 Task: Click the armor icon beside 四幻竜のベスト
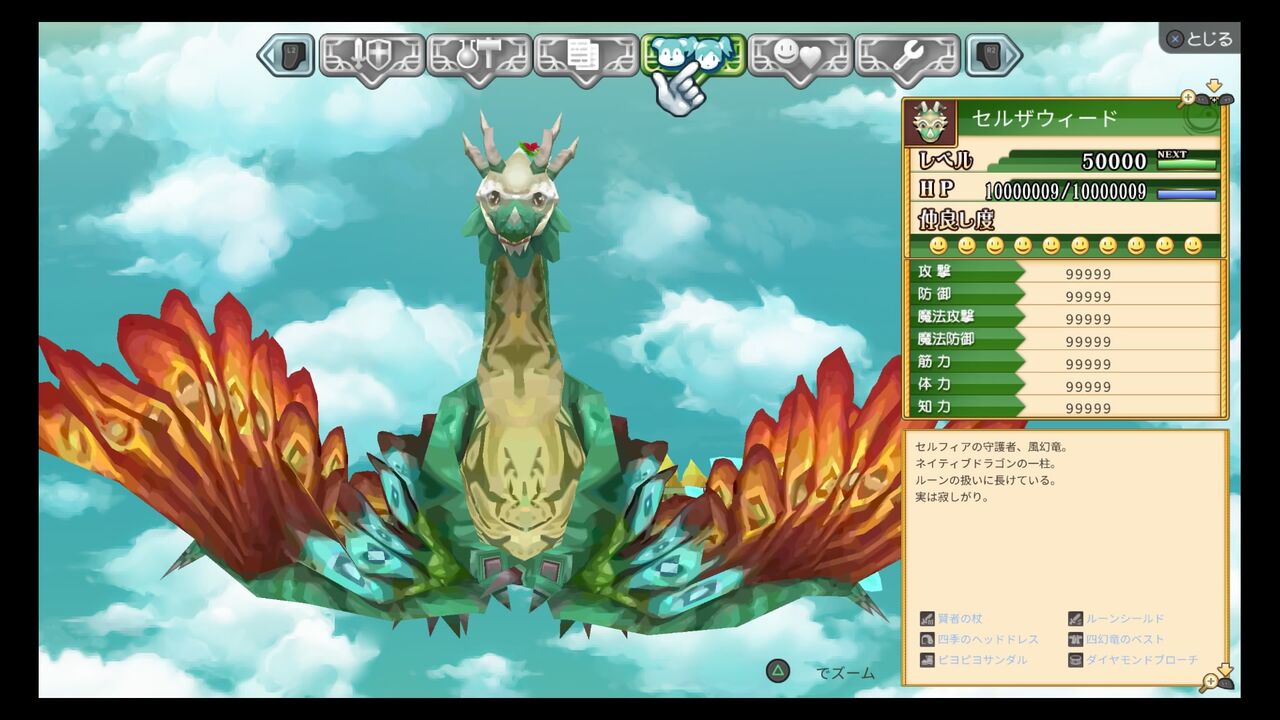[x=1075, y=640]
